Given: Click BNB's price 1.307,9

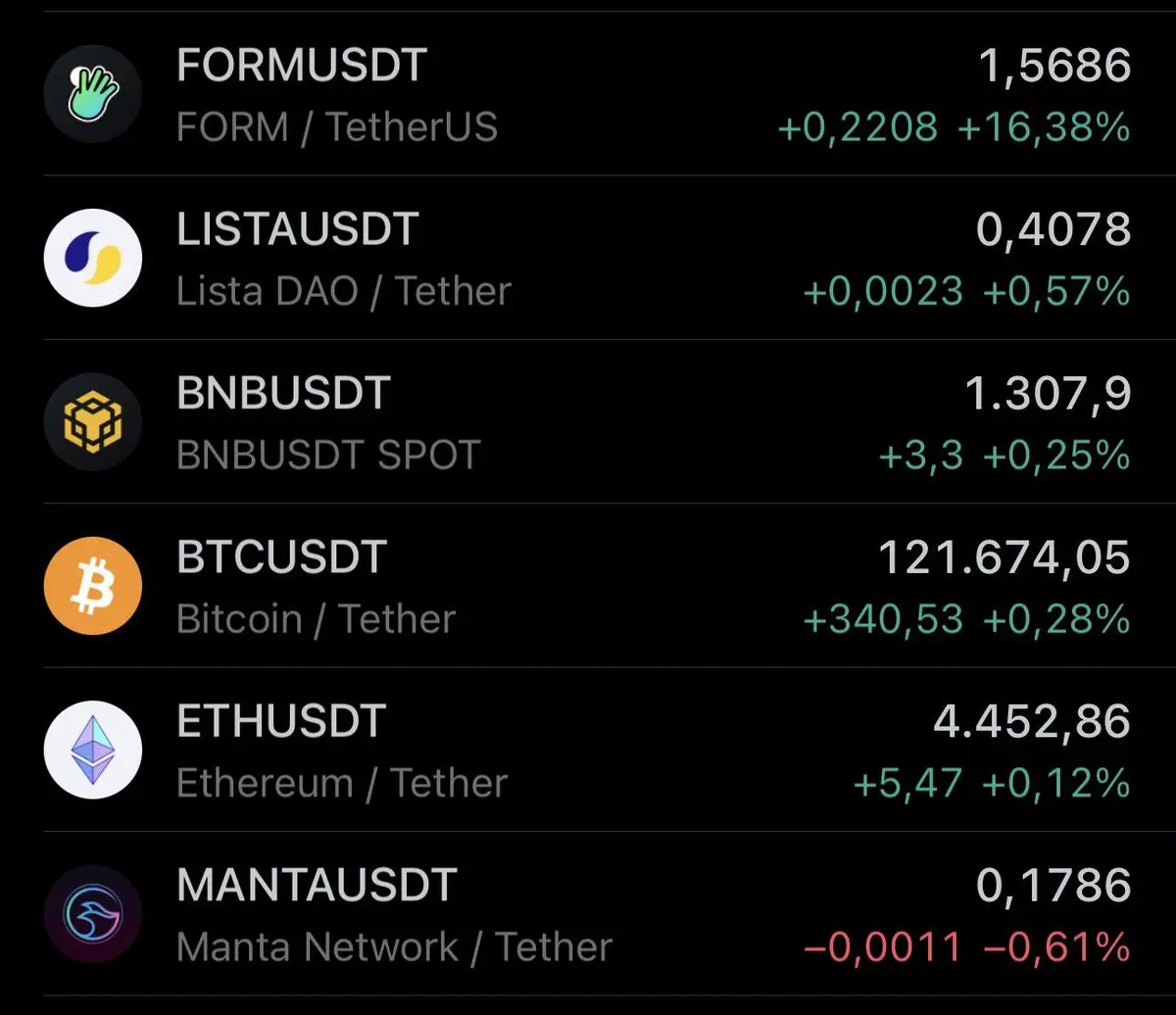Looking at the screenshot, I should (1048, 394).
